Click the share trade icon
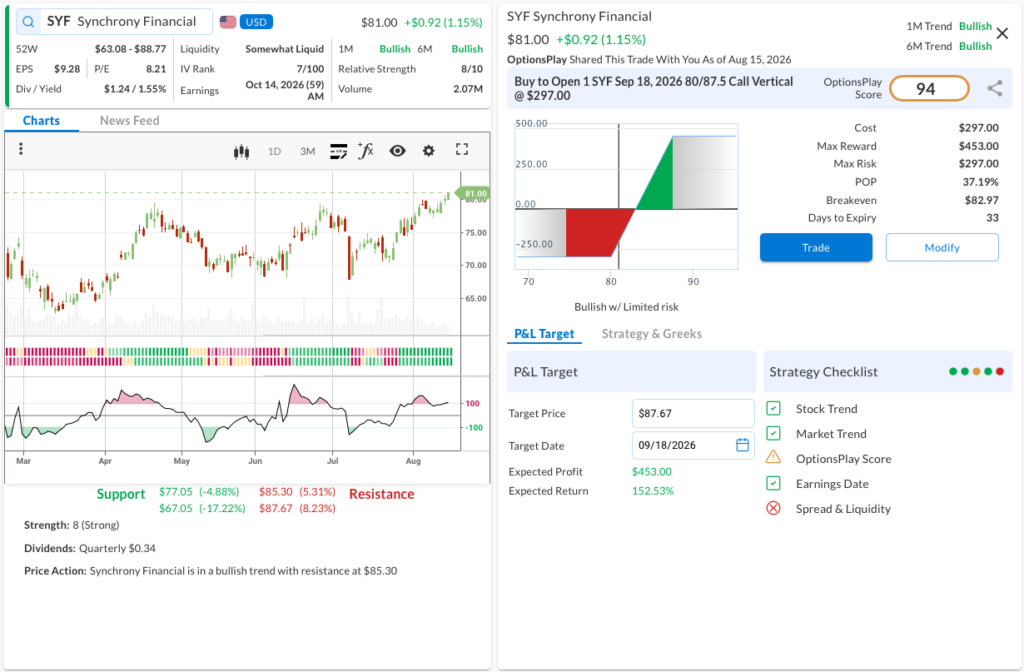1024x672 pixels. [x=995, y=88]
